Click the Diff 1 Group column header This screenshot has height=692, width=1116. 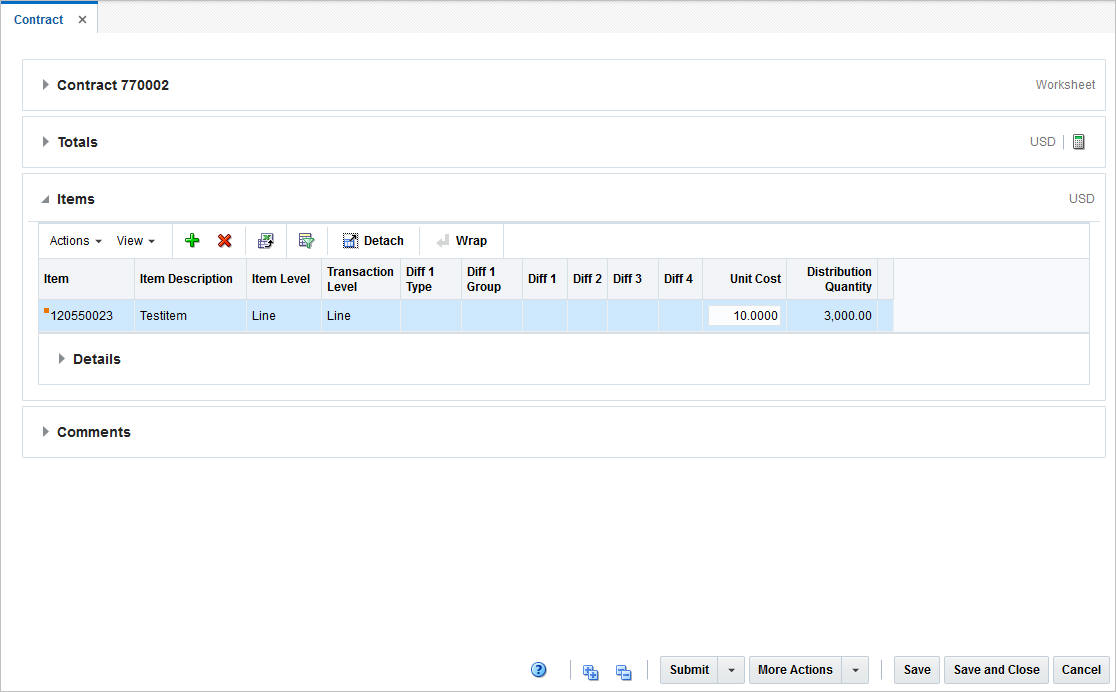coord(492,279)
